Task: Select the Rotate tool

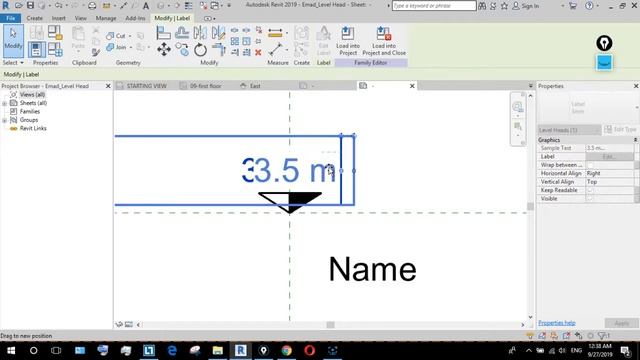Action: [200, 50]
